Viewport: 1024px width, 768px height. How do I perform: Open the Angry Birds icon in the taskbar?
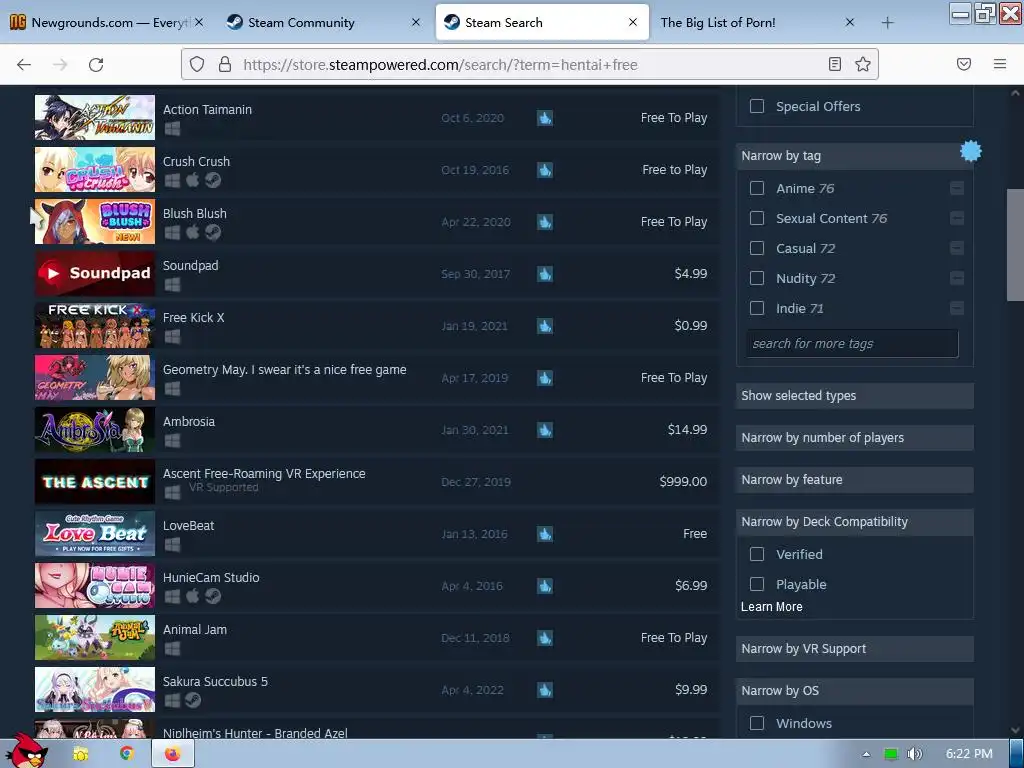click(x=27, y=751)
